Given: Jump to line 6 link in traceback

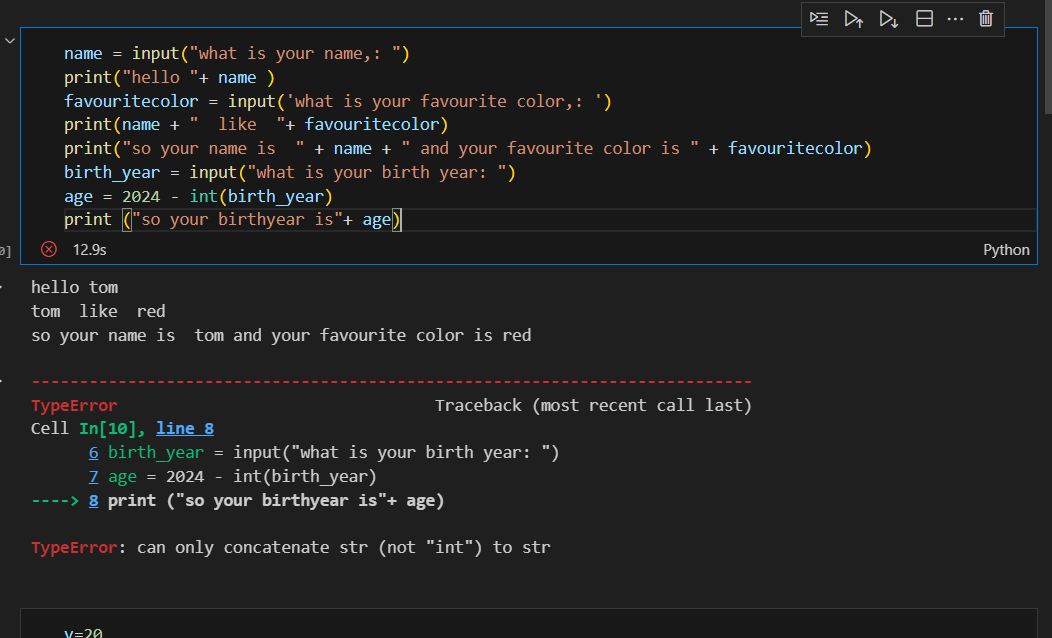Looking at the screenshot, I should 94,452.
